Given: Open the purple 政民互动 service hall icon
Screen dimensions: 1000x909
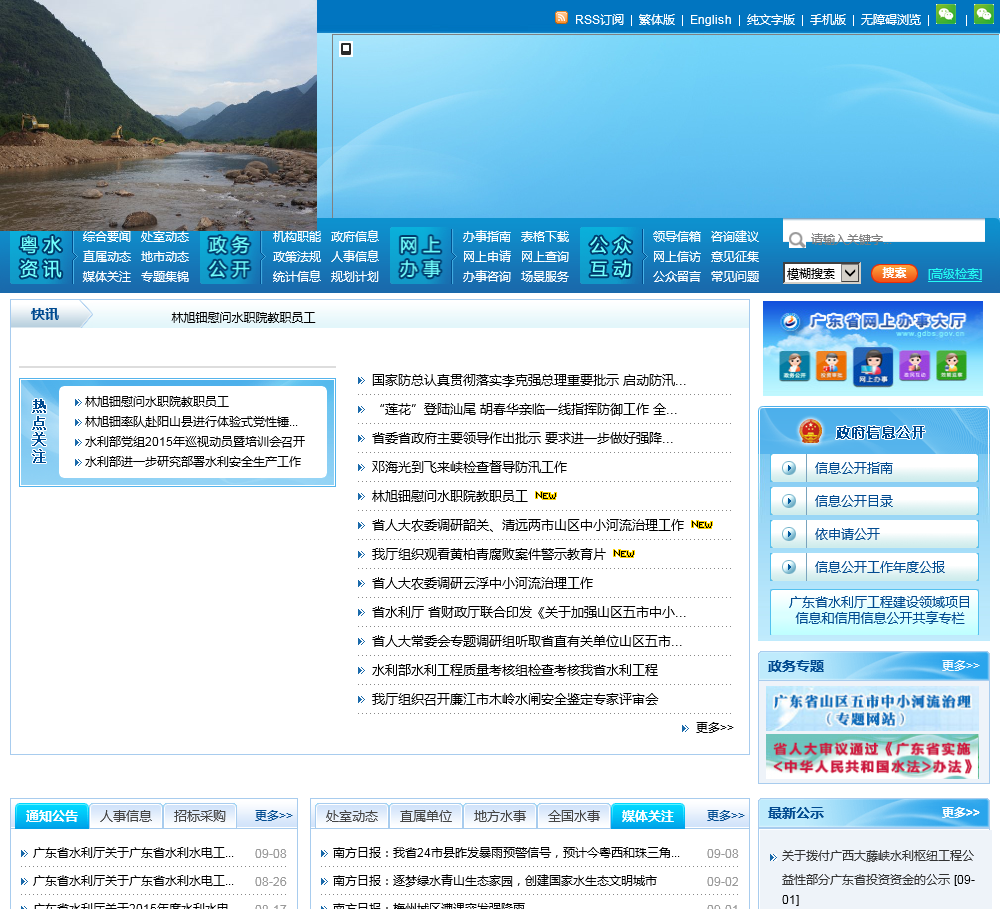Looking at the screenshot, I should click(915, 366).
